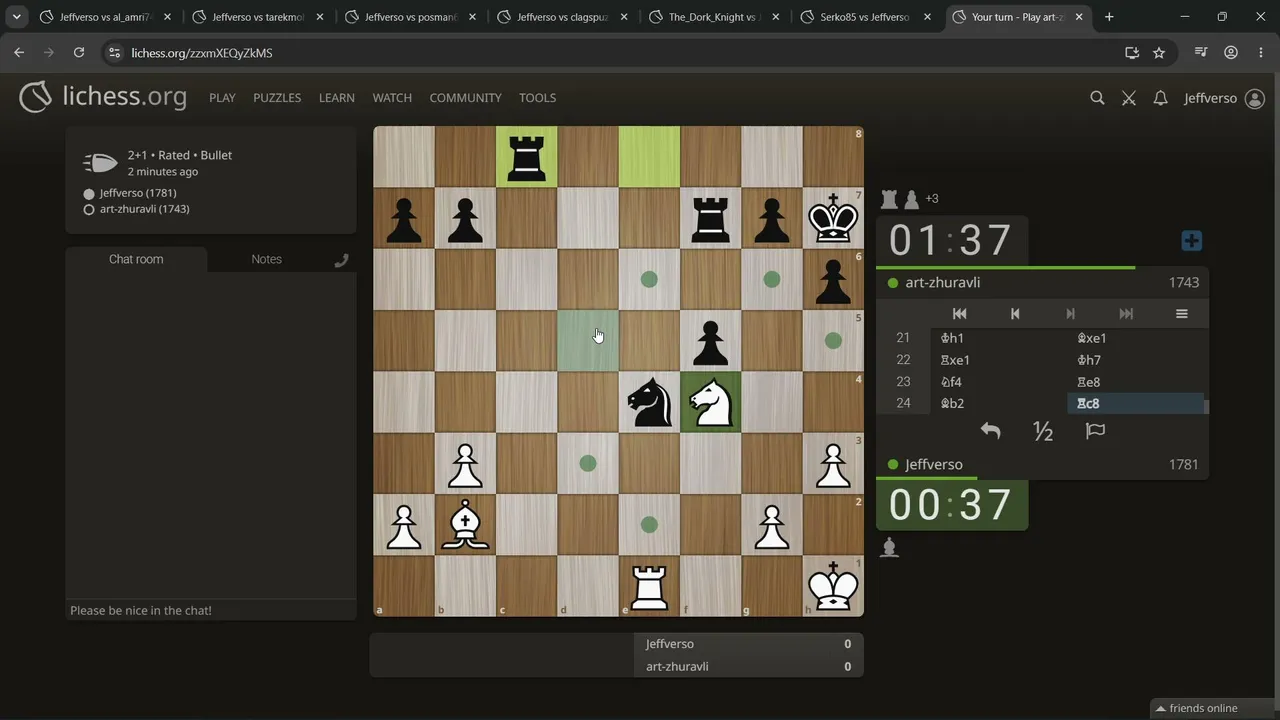Click Jeffverso in the crosstable
The image size is (1280, 720).
click(x=669, y=644)
